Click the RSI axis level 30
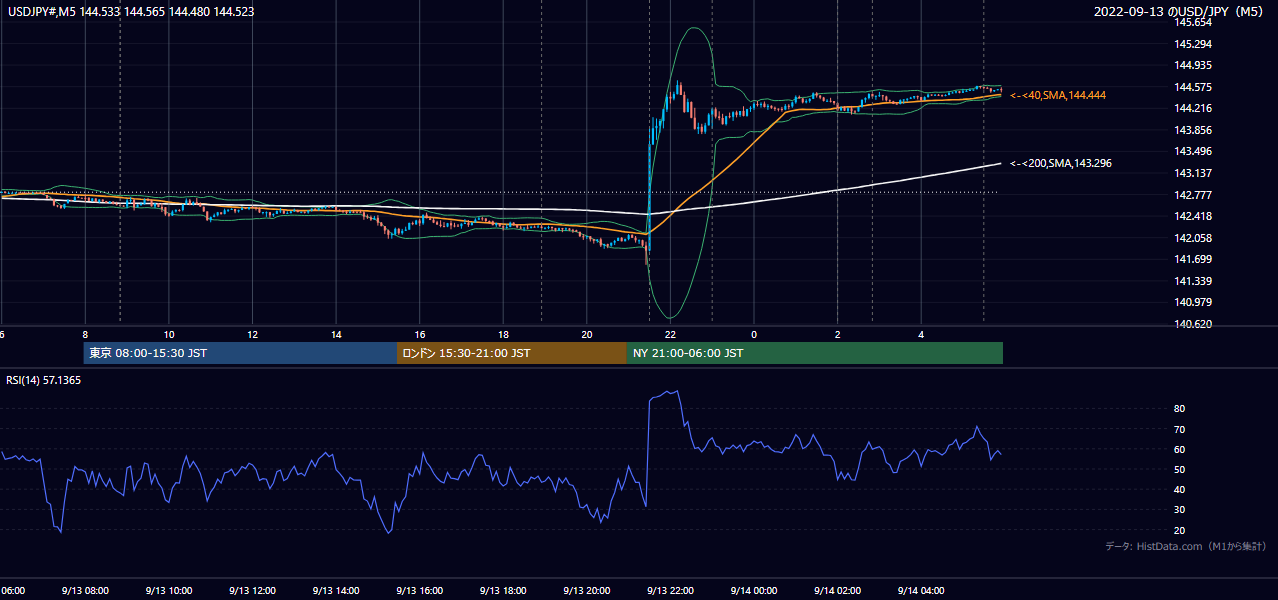Viewport: 1278px width, 600px height. pyautogui.click(x=1180, y=510)
